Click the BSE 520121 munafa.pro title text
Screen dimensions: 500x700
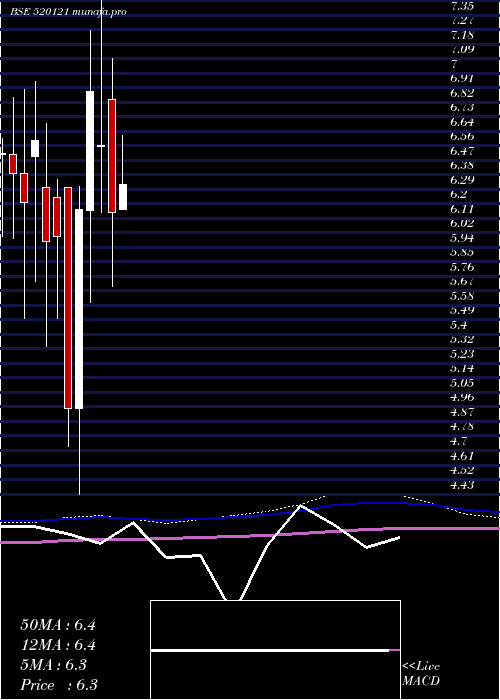tap(69, 12)
